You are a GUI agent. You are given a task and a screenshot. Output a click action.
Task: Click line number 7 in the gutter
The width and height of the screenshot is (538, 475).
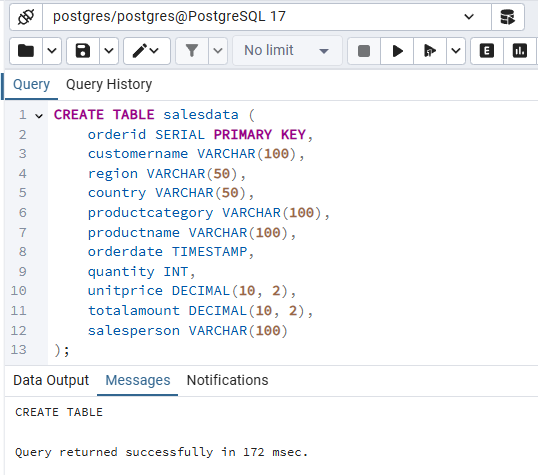click(x=23, y=233)
